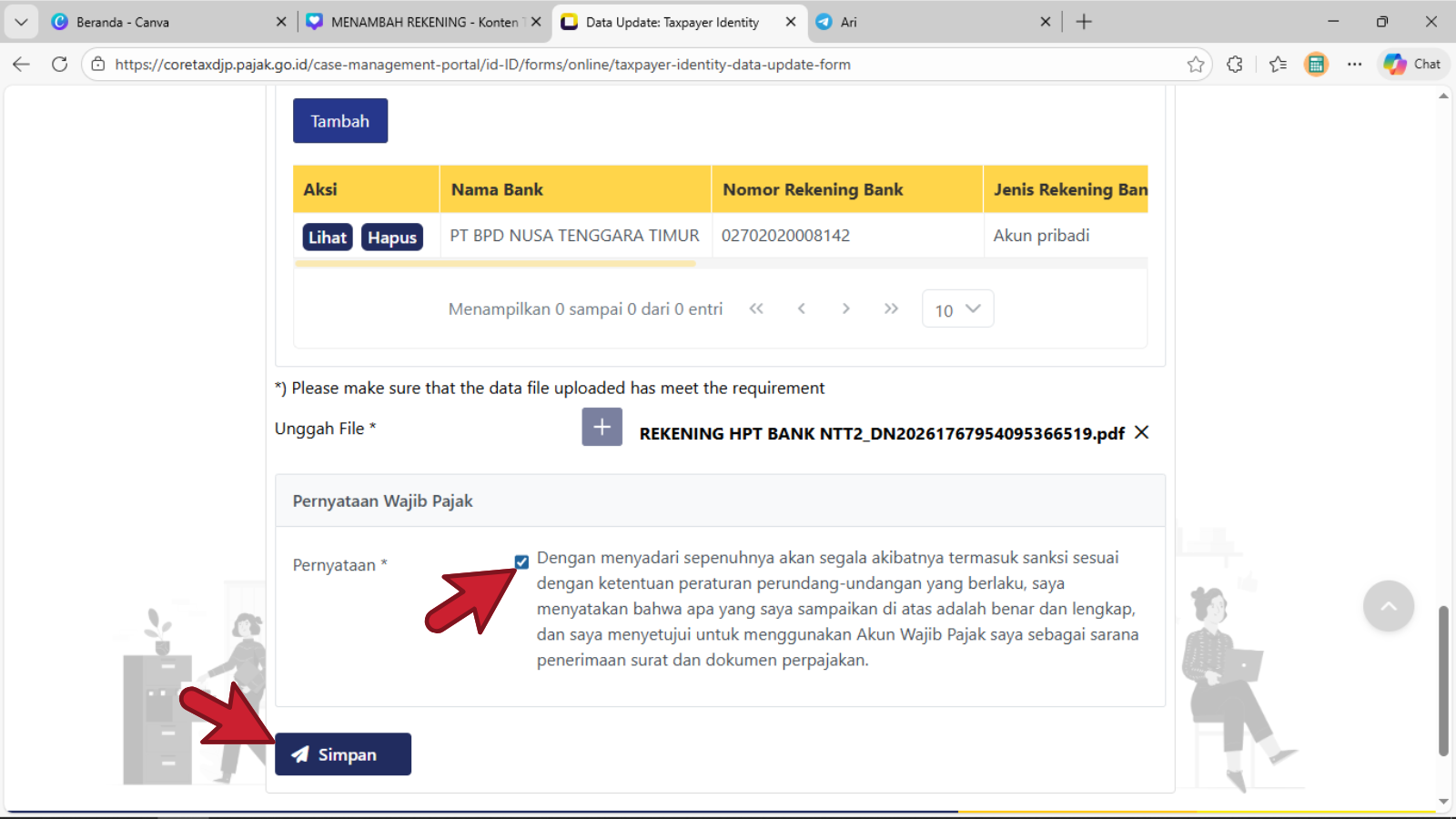This screenshot has width=1456, height=819.
Task: Click the plus icon to upload file
Action: coord(602,427)
